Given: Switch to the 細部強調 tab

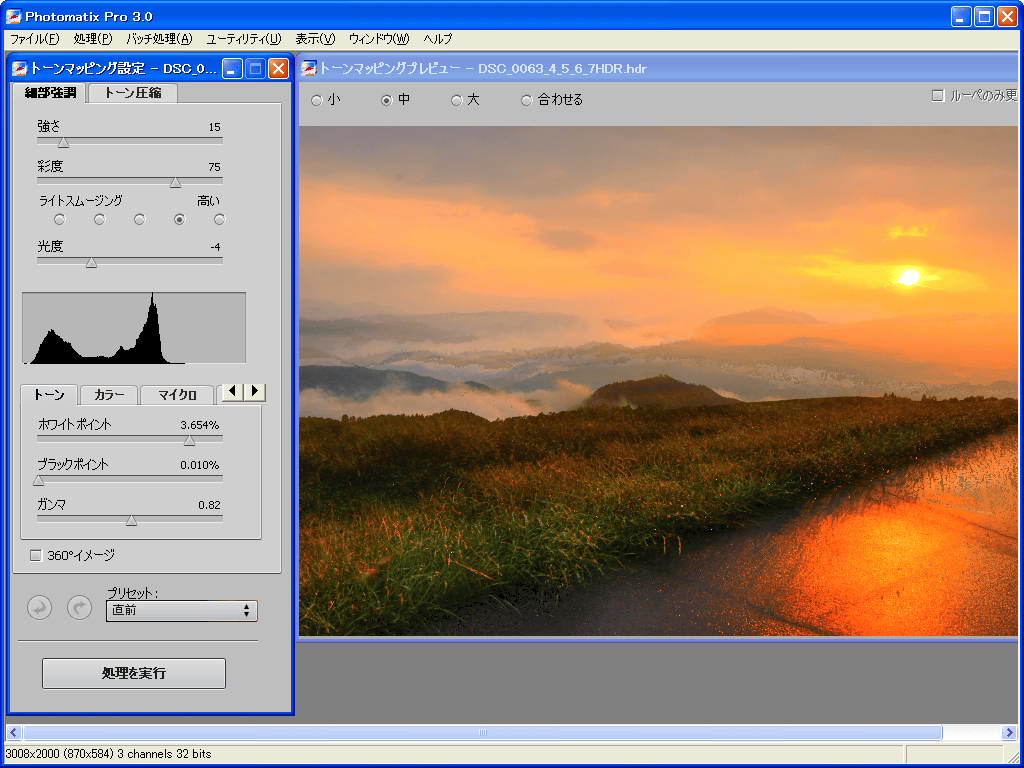Looking at the screenshot, I should 50,93.
